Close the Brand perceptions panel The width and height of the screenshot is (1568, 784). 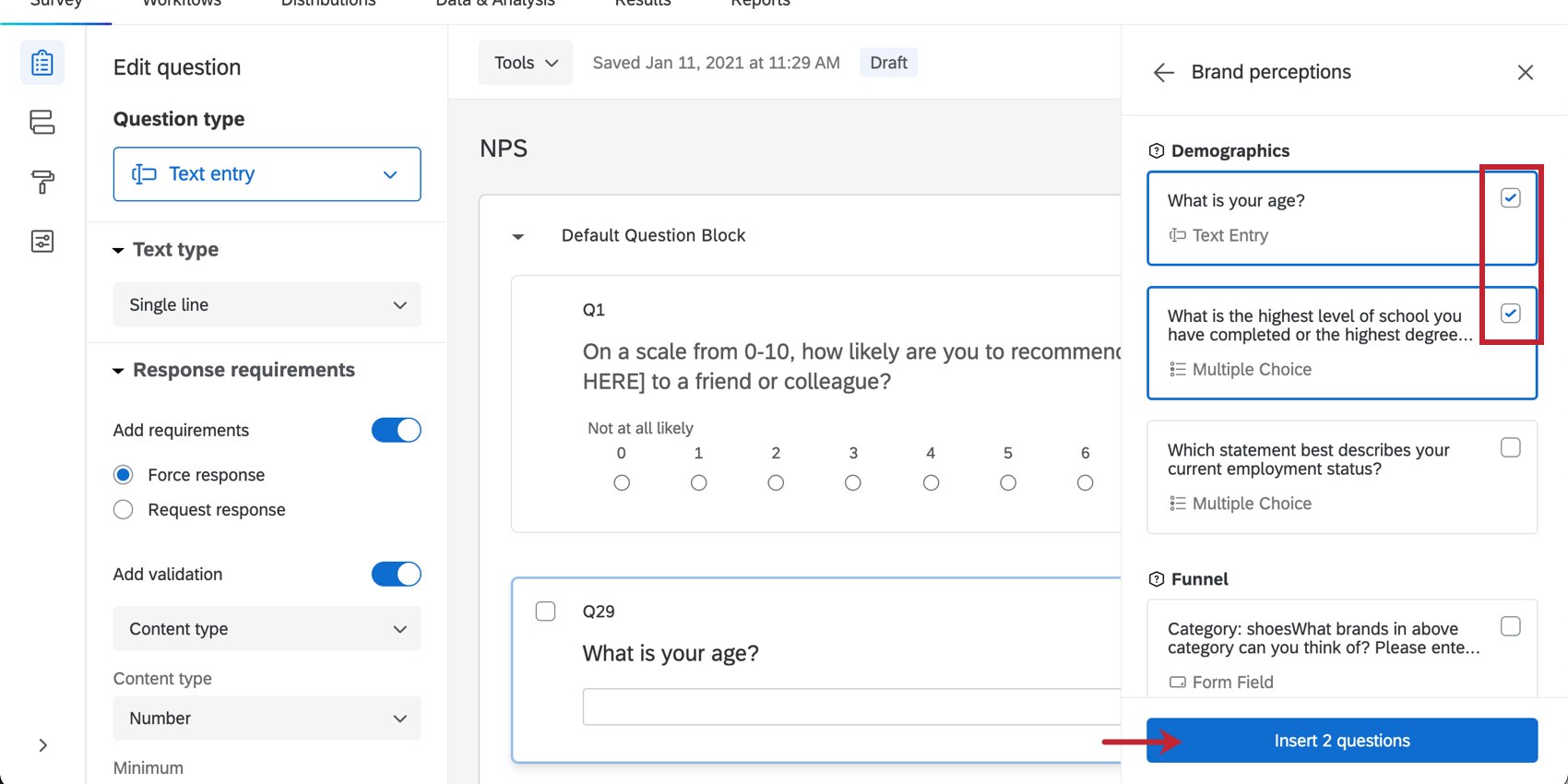(x=1526, y=73)
